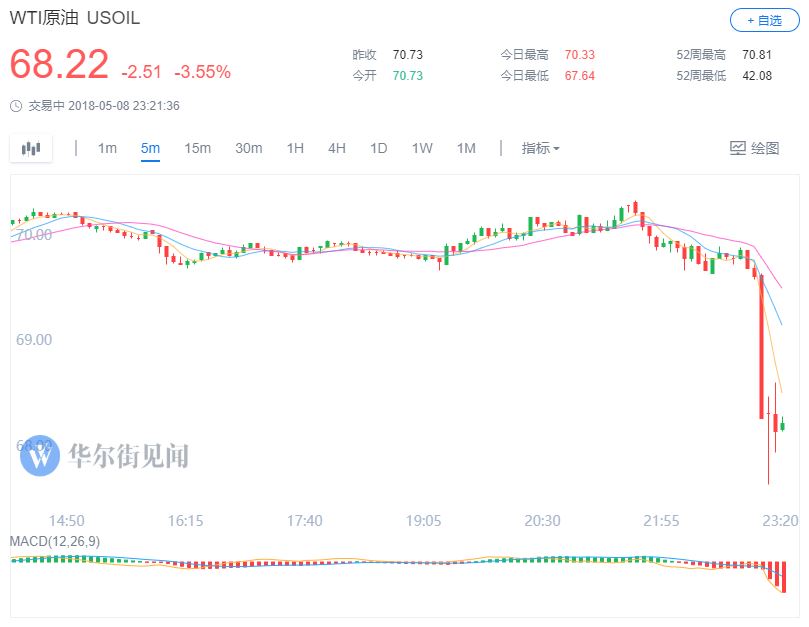The image size is (809, 627).
Task: Switch to the 1m timeframe
Action: click(107, 148)
